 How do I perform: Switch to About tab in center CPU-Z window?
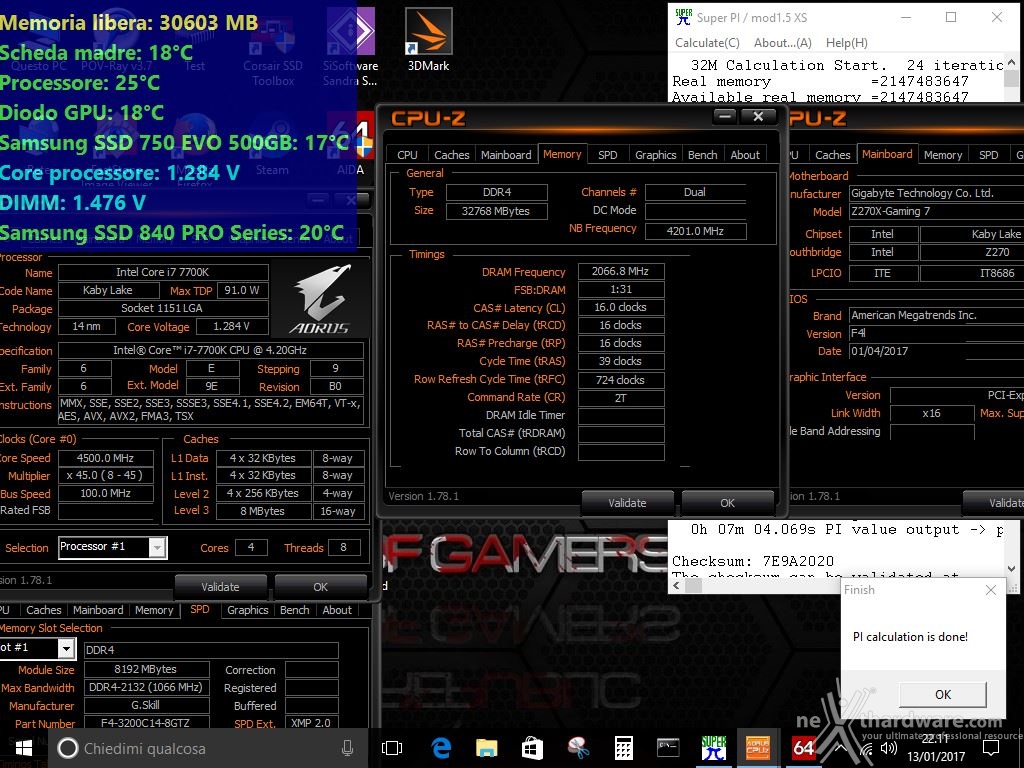coord(744,155)
